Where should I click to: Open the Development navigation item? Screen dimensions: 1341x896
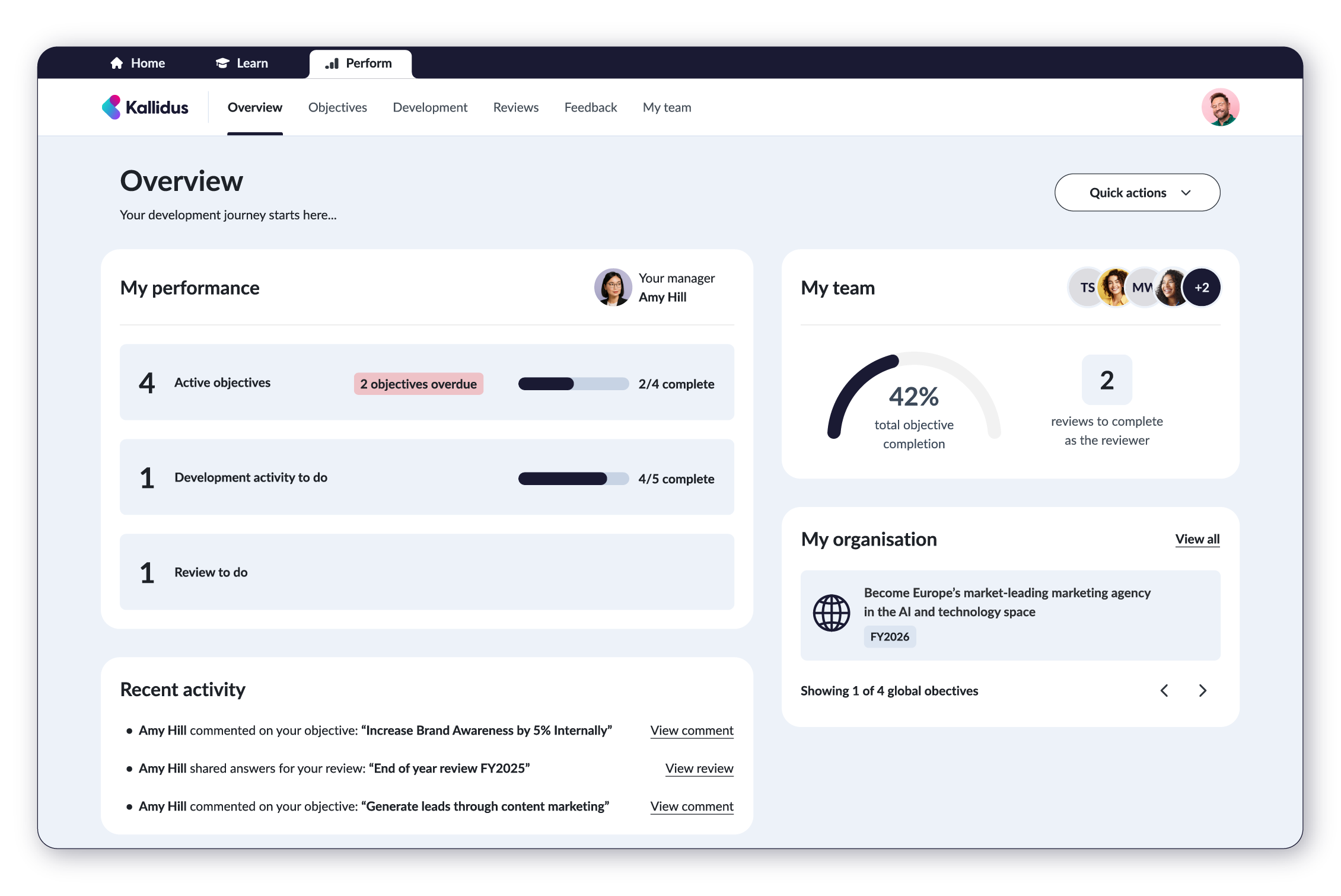tap(430, 107)
